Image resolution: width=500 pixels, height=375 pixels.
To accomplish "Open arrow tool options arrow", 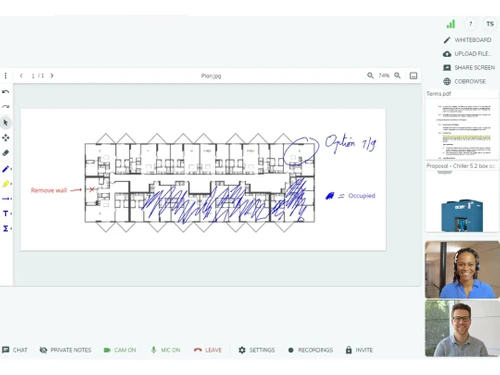I will point(11,199).
